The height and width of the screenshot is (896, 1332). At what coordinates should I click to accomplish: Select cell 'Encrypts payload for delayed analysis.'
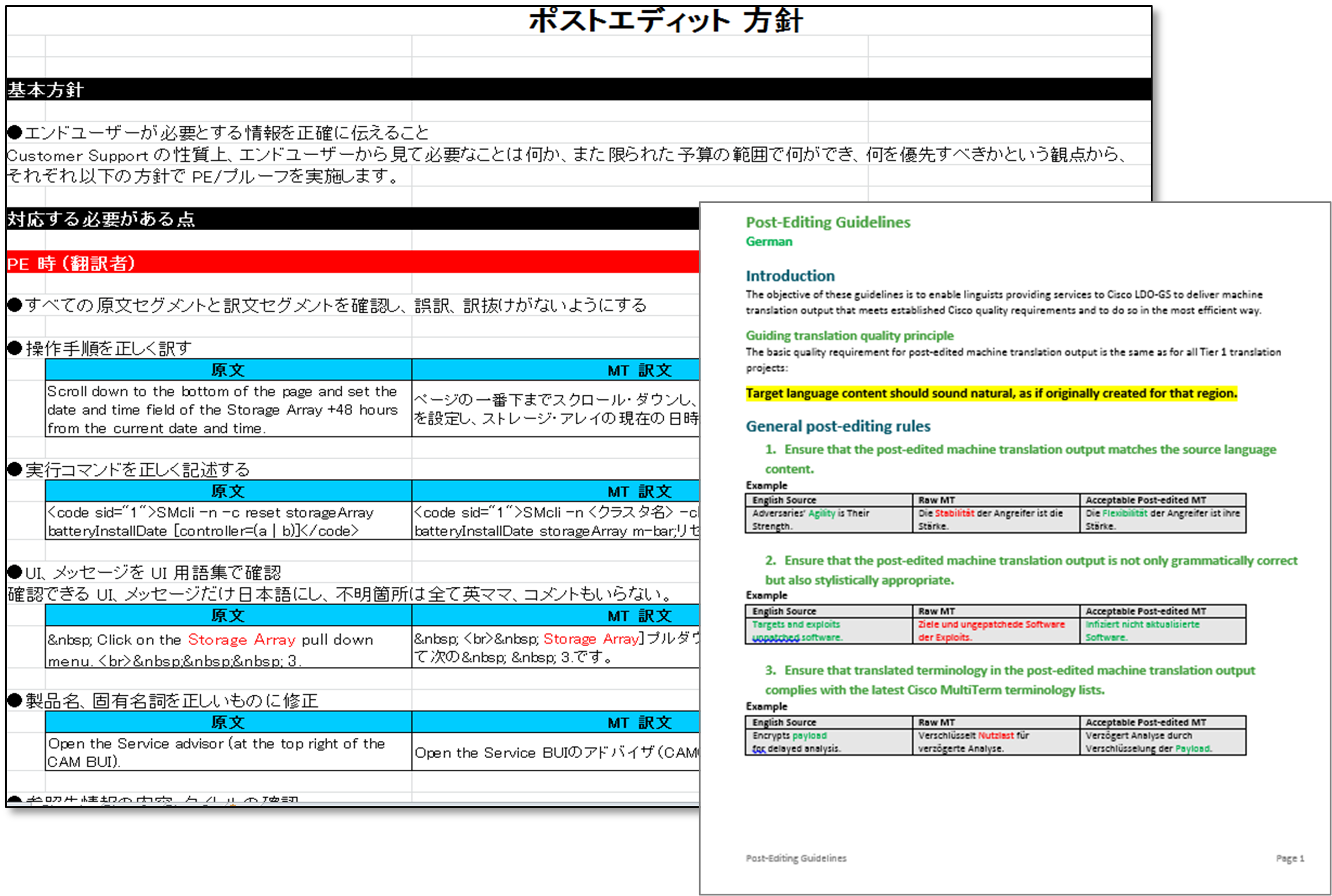829,742
